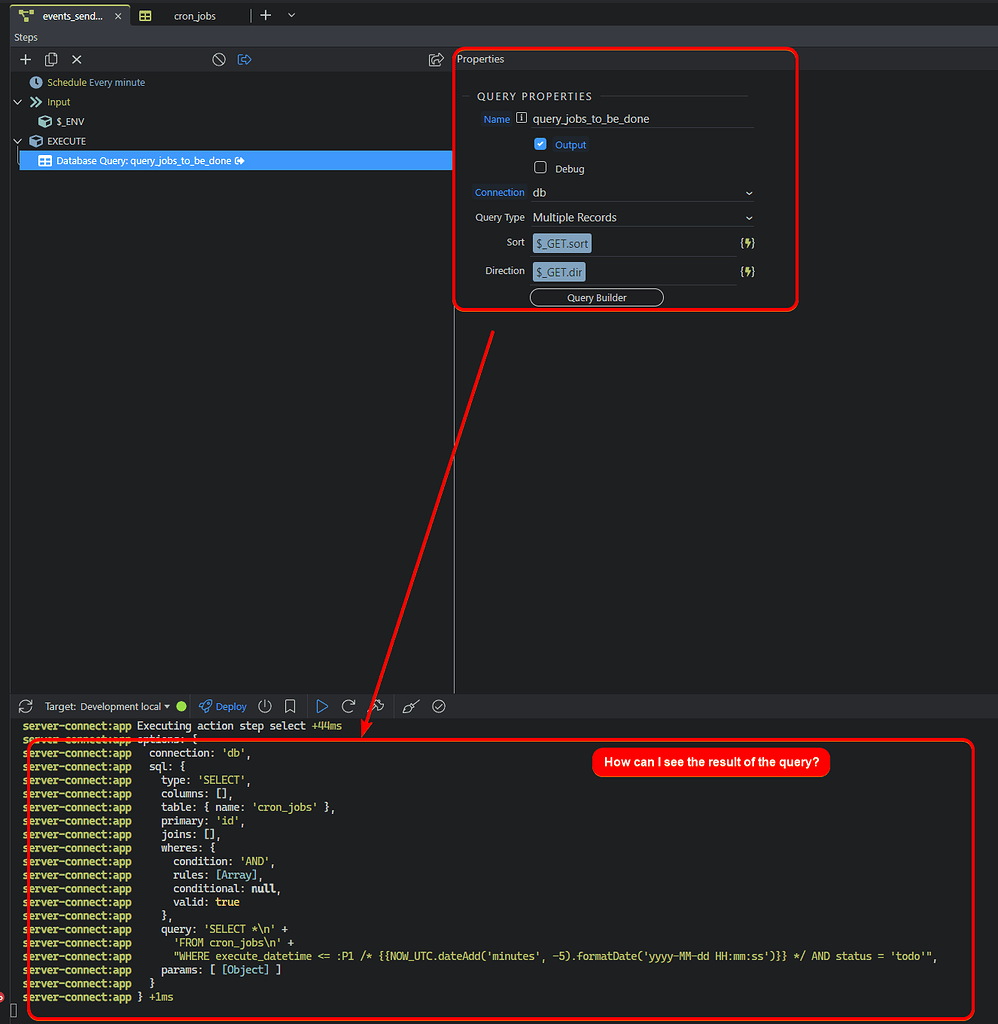Collapse the EXECUTE tree node
This screenshot has height=1024, width=998.
17,140
